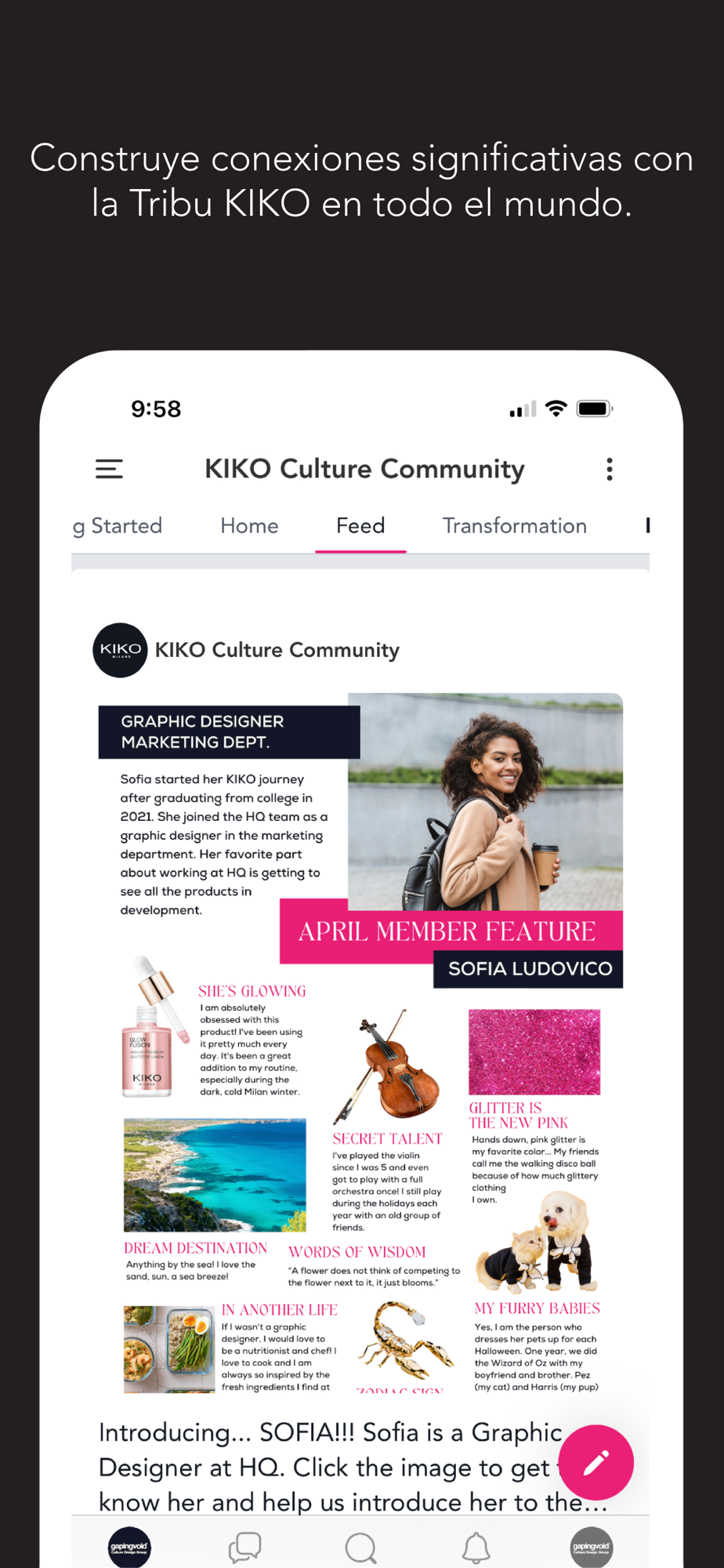Screen dimensions: 724x1568
Task: Open the hamburger menu
Action: (x=109, y=469)
